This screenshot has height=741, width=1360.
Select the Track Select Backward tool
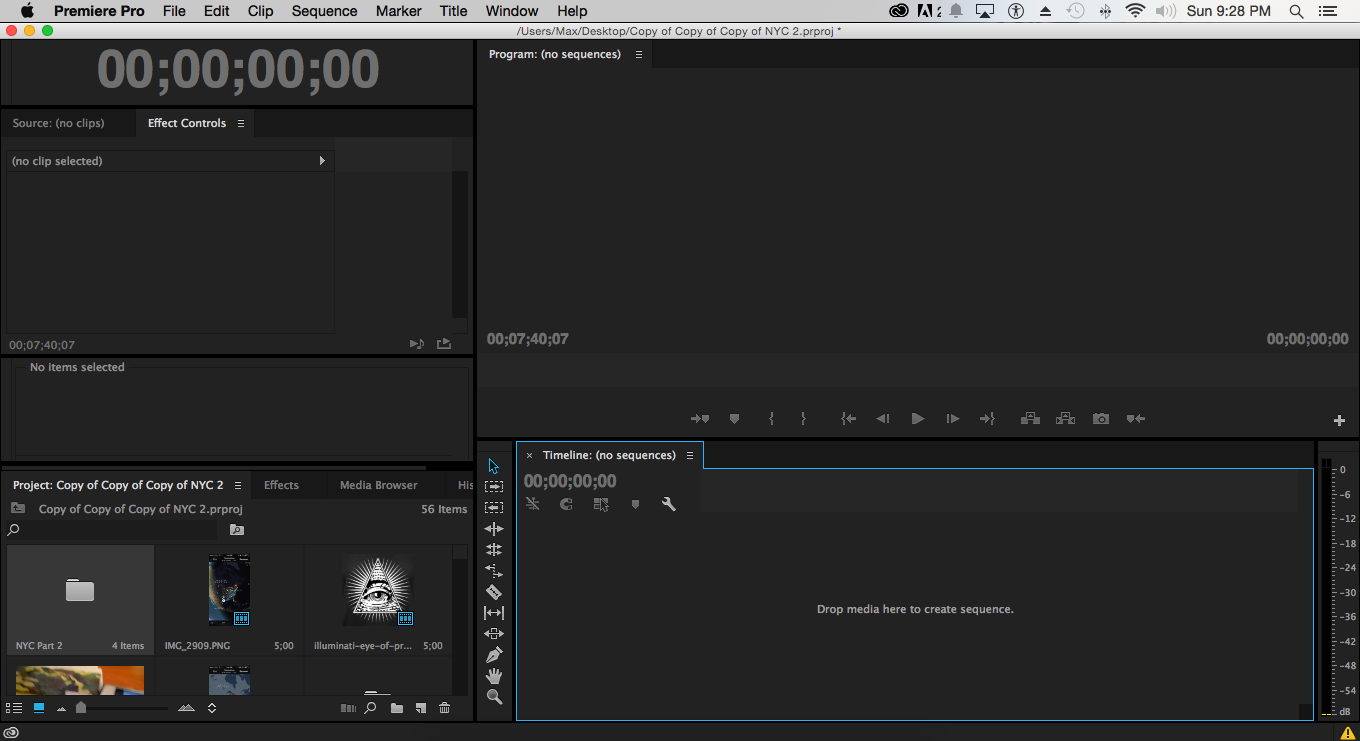click(494, 508)
